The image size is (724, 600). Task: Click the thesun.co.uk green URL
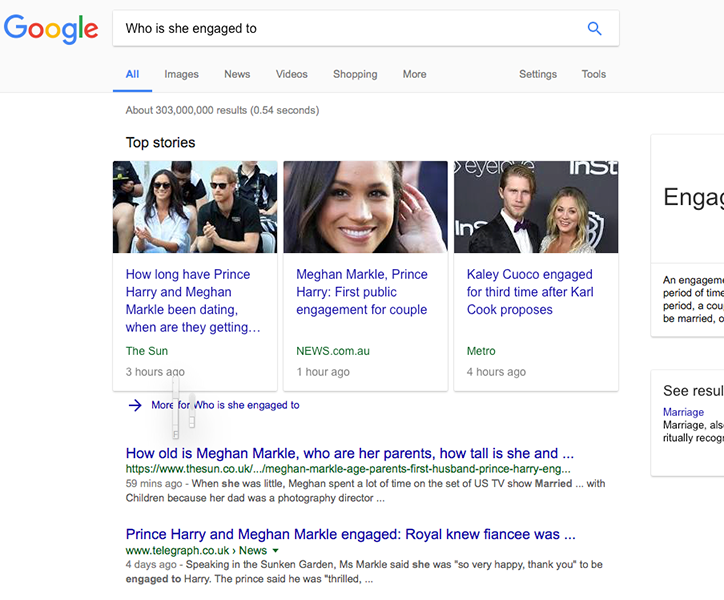point(348,469)
